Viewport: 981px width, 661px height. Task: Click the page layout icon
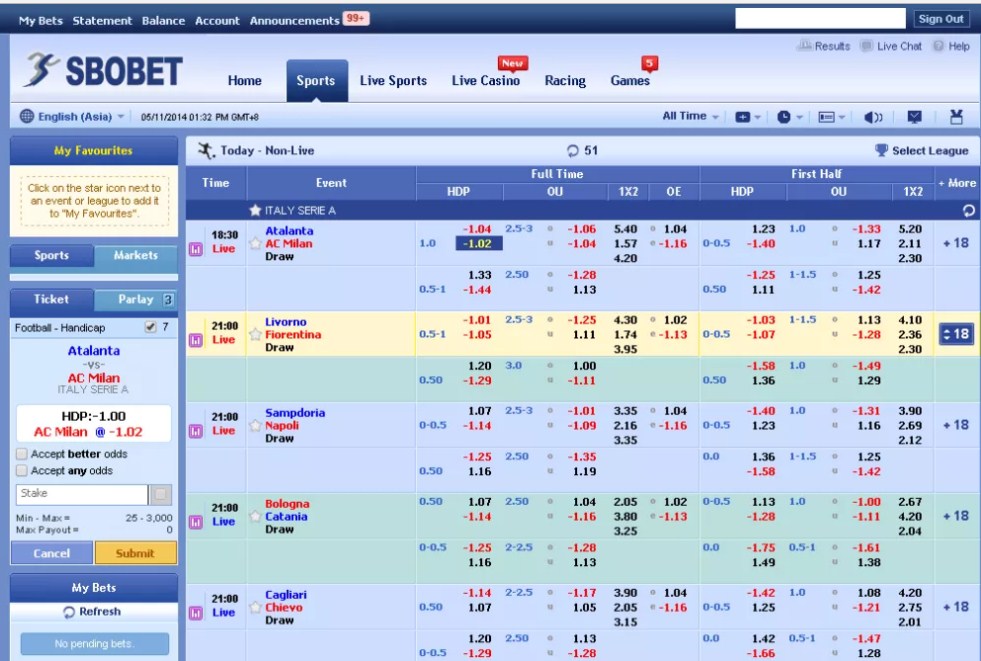click(826, 117)
